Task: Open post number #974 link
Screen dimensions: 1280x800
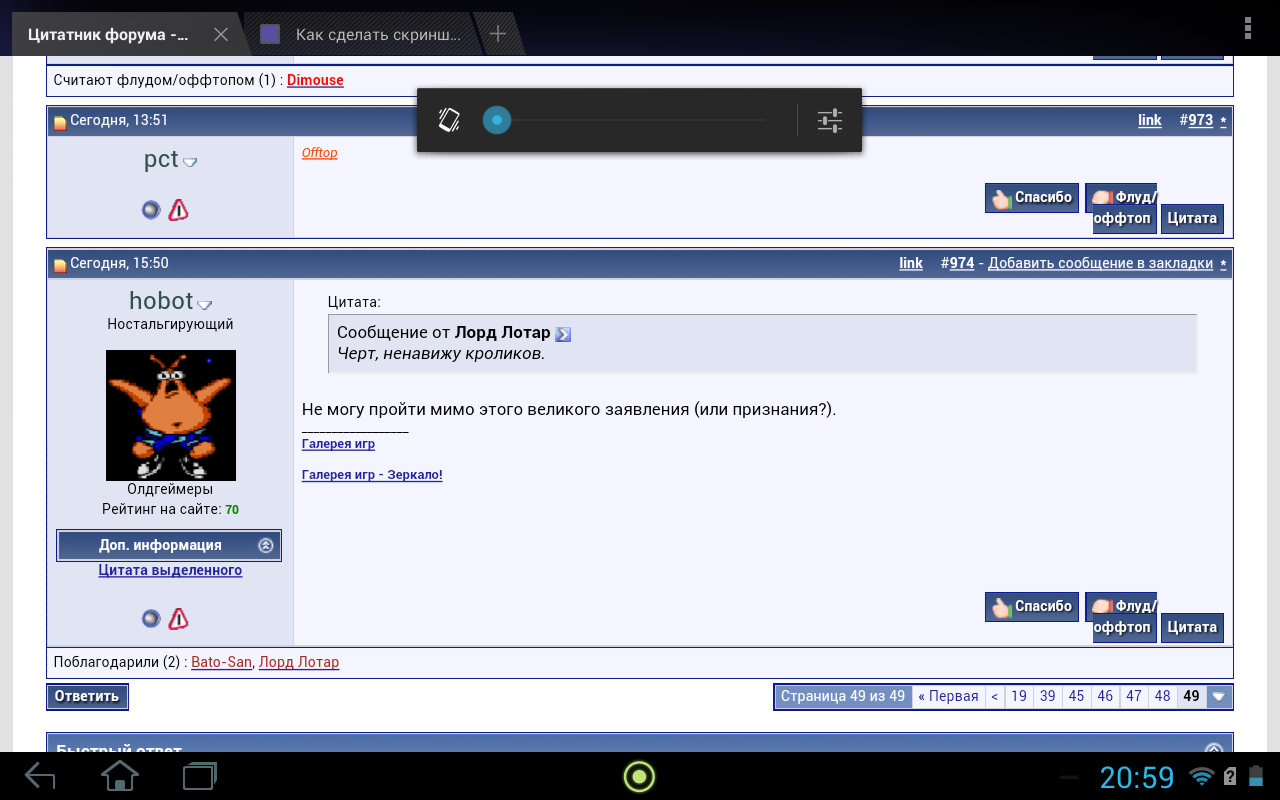Action: [962, 263]
